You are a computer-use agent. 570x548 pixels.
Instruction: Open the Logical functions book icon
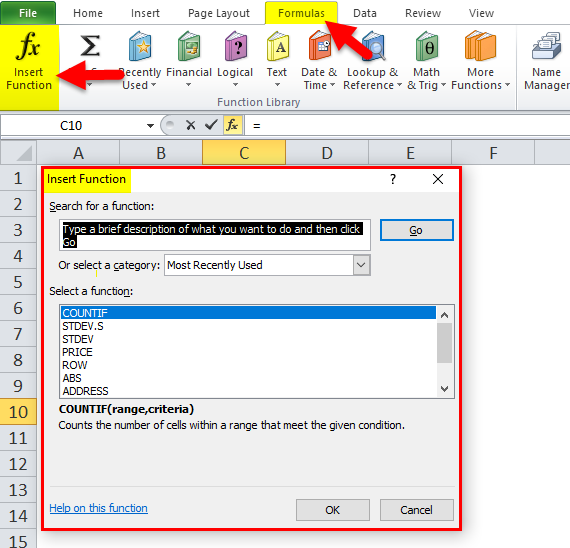(235, 47)
